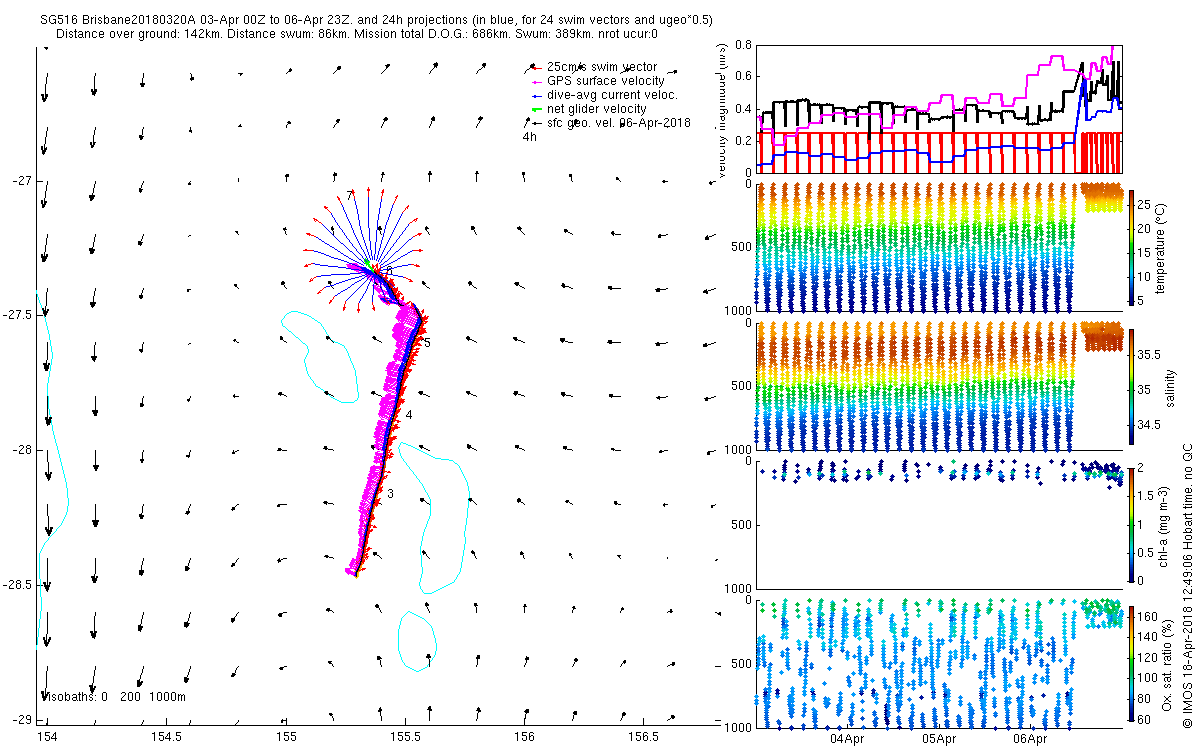1200x750 pixels.
Task: Select the 'dive-avg current veloc.' legend label
Action: pos(613,94)
